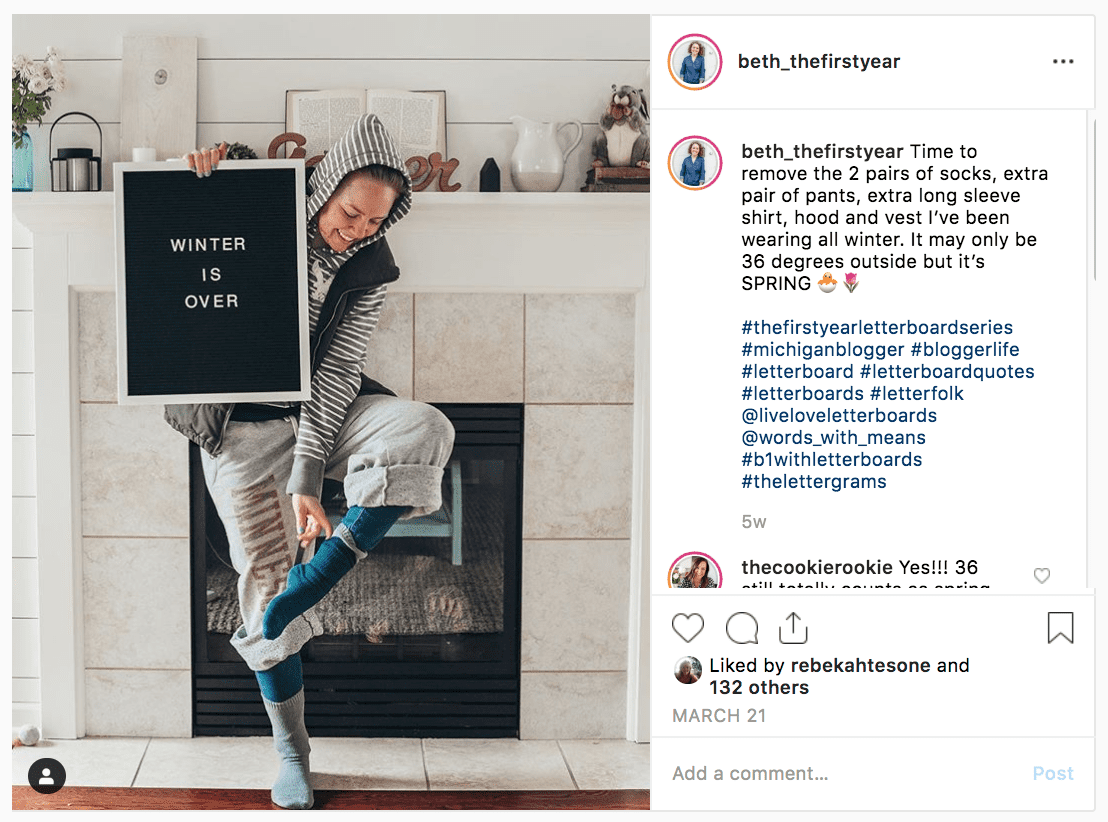Open the three-dot more options menu
Viewport: 1108px width, 822px height.
point(1063,61)
